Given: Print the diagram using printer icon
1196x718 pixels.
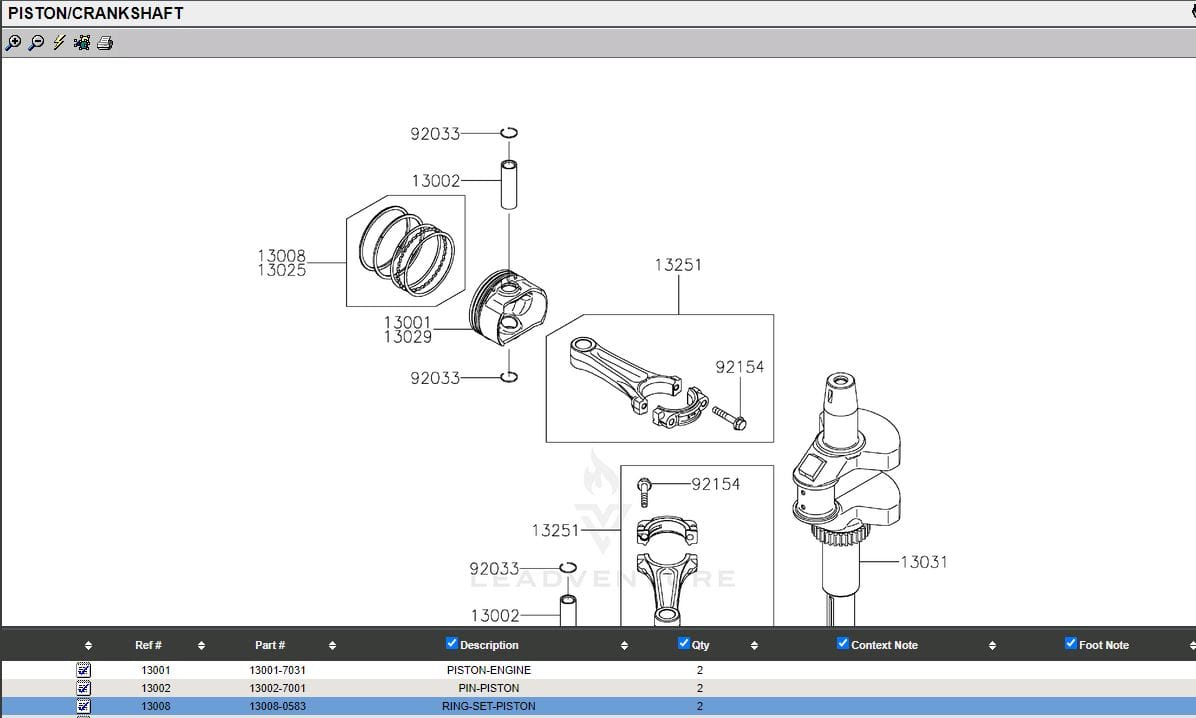Looking at the screenshot, I should click(105, 42).
